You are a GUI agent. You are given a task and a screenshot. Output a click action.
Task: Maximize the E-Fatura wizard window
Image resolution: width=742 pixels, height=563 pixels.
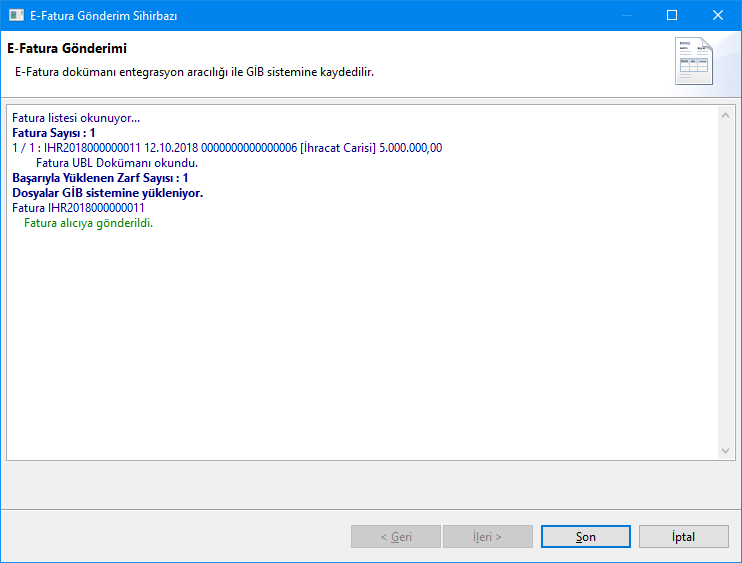pyautogui.click(x=672, y=16)
